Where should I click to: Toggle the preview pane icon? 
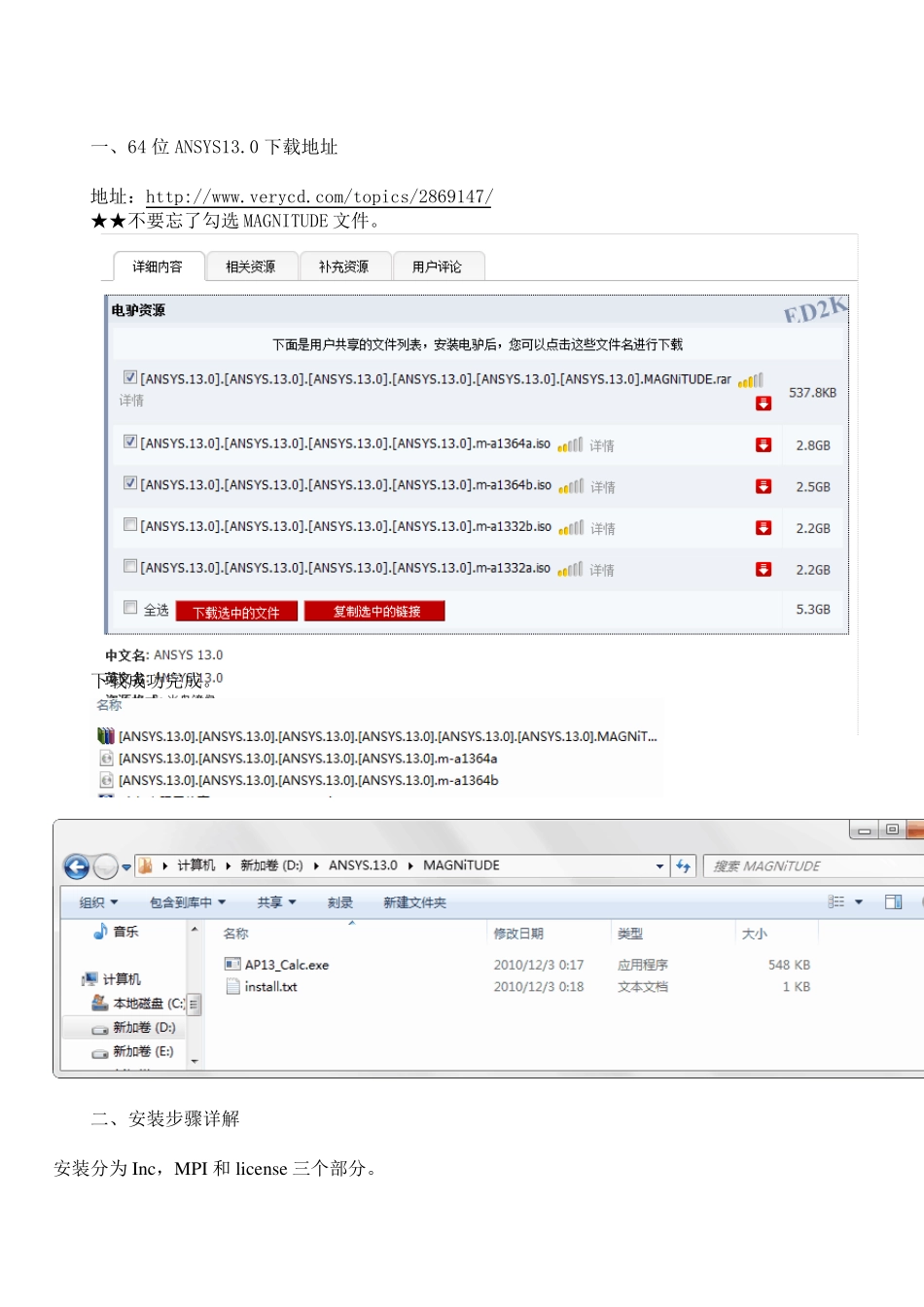click(894, 901)
